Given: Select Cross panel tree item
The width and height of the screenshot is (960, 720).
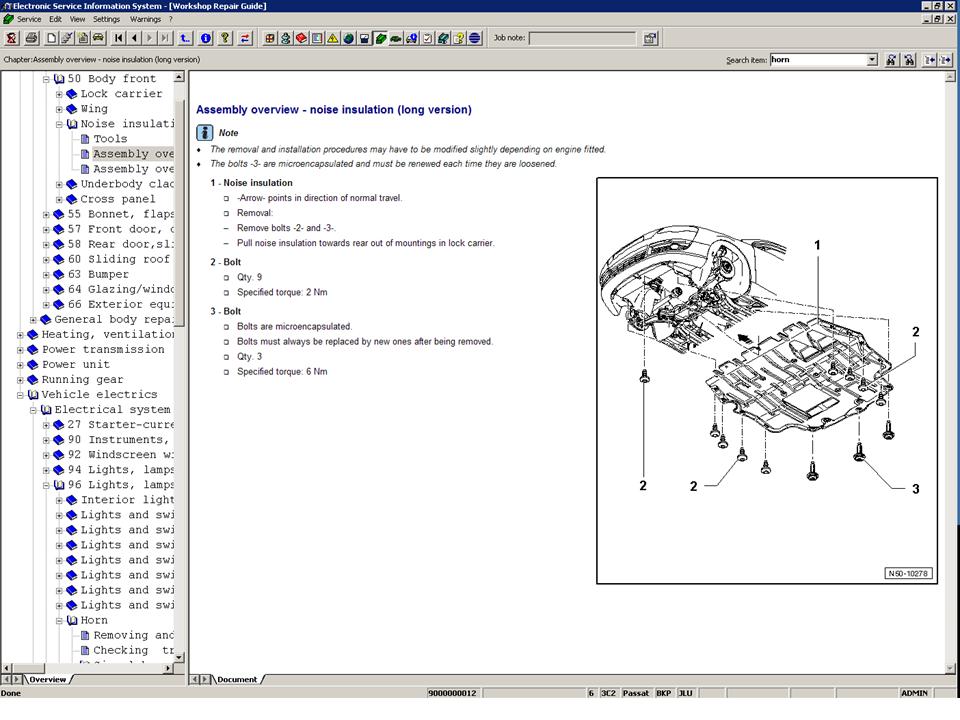Looking at the screenshot, I should pyautogui.click(x=118, y=200).
